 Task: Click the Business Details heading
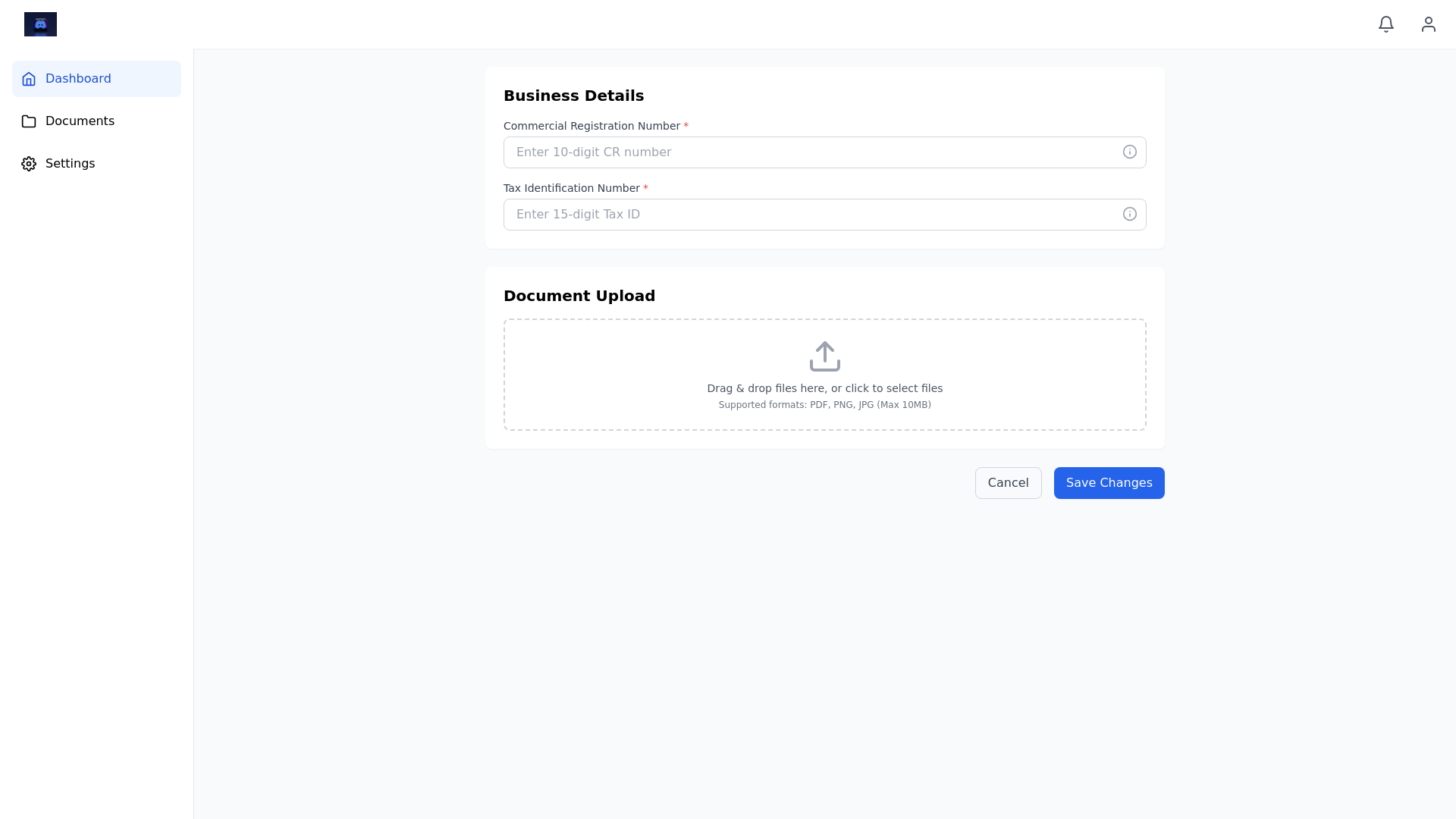coord(573,96)
